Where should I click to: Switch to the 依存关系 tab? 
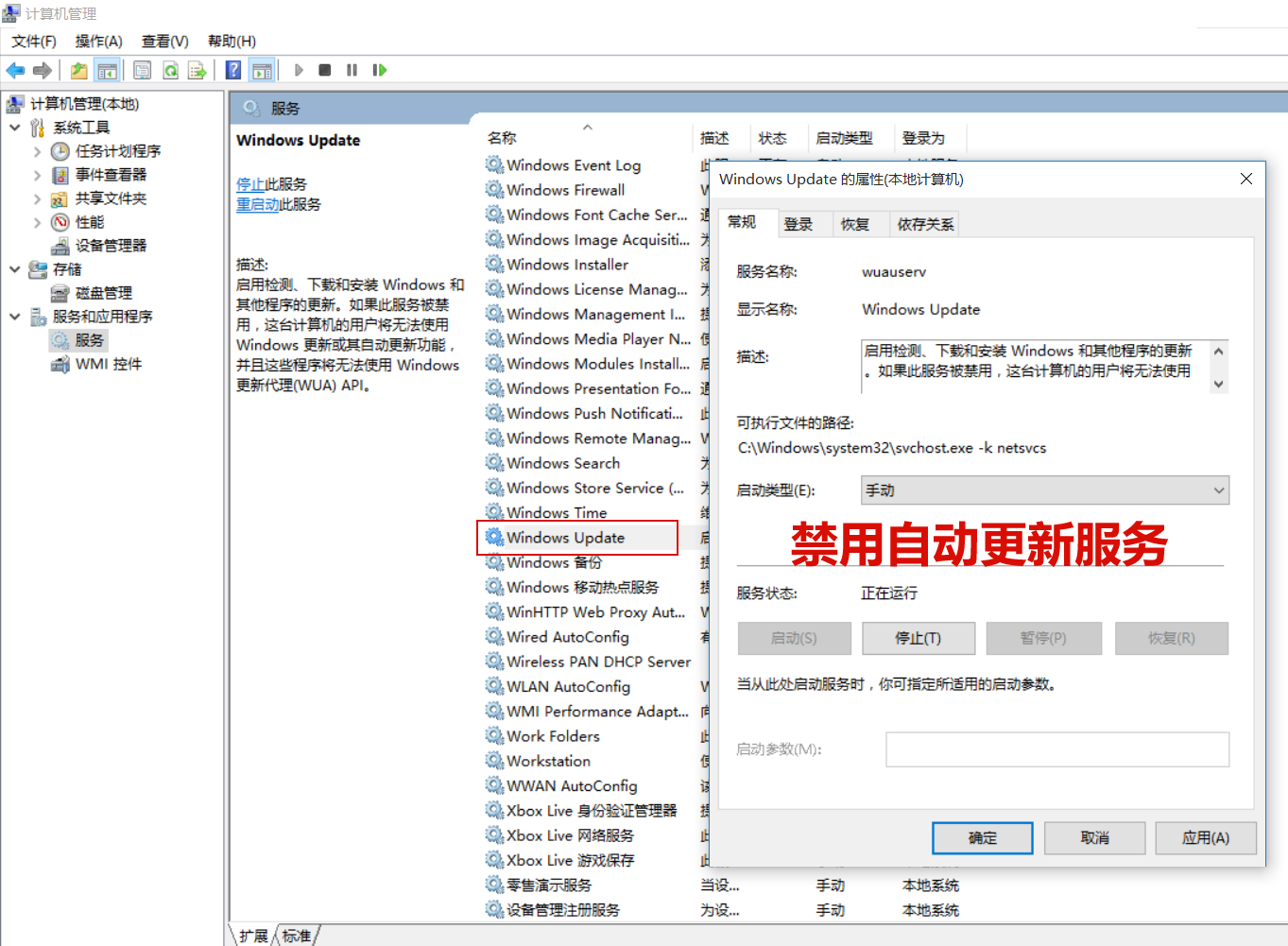pos(925,224)
